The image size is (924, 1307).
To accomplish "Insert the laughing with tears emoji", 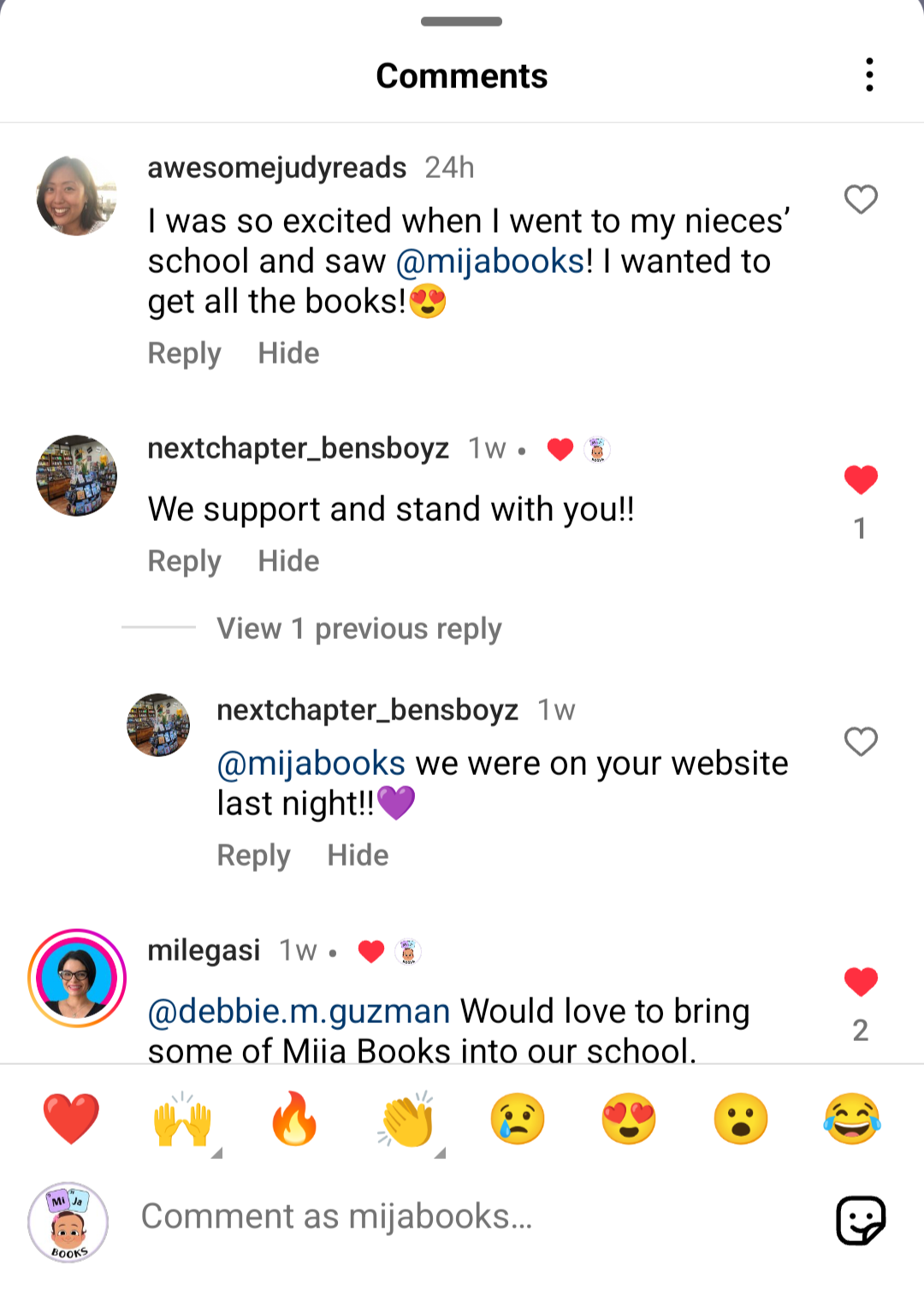I will (x=852, y=1119).
